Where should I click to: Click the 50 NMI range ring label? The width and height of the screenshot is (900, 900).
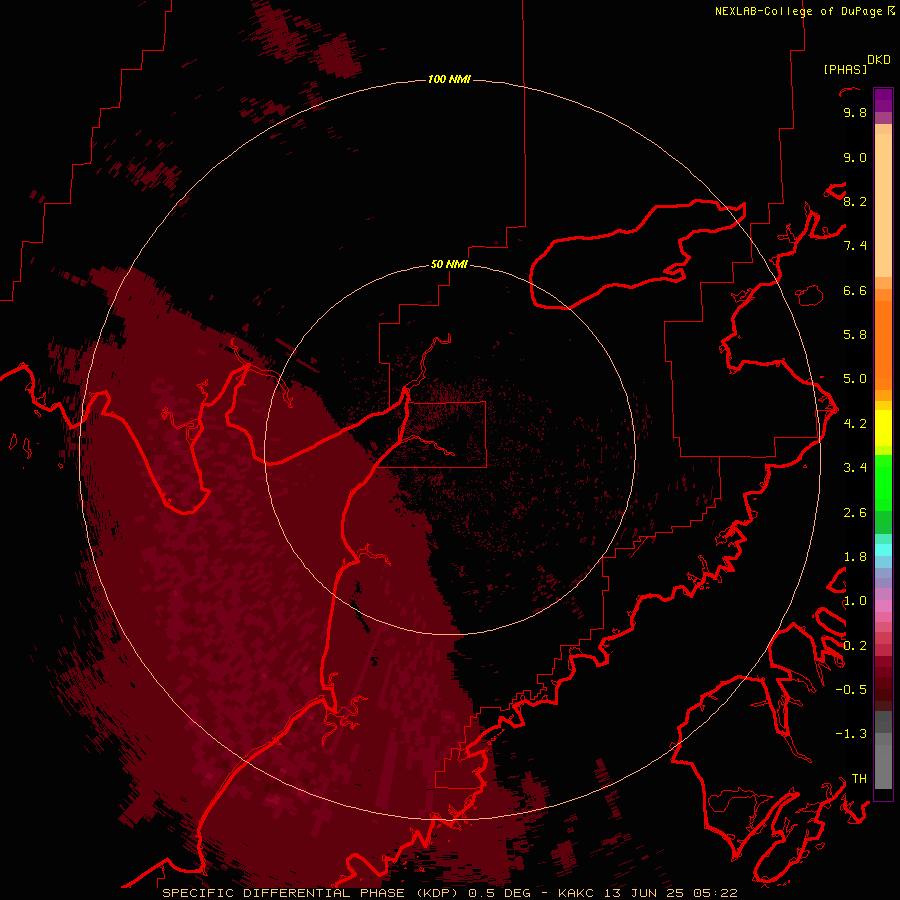click(x=449, y=264)
